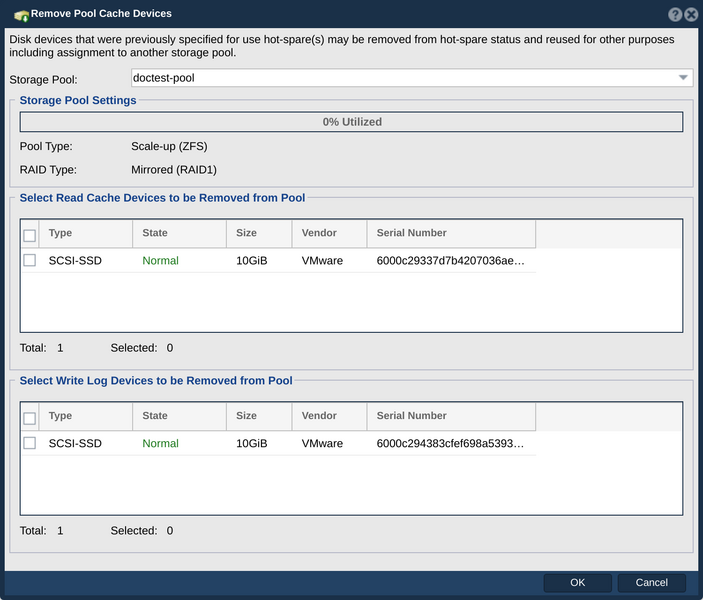Sort Write Log table by Vendor column
Viewport: 703px width, 600px height.
coord(330,416)
